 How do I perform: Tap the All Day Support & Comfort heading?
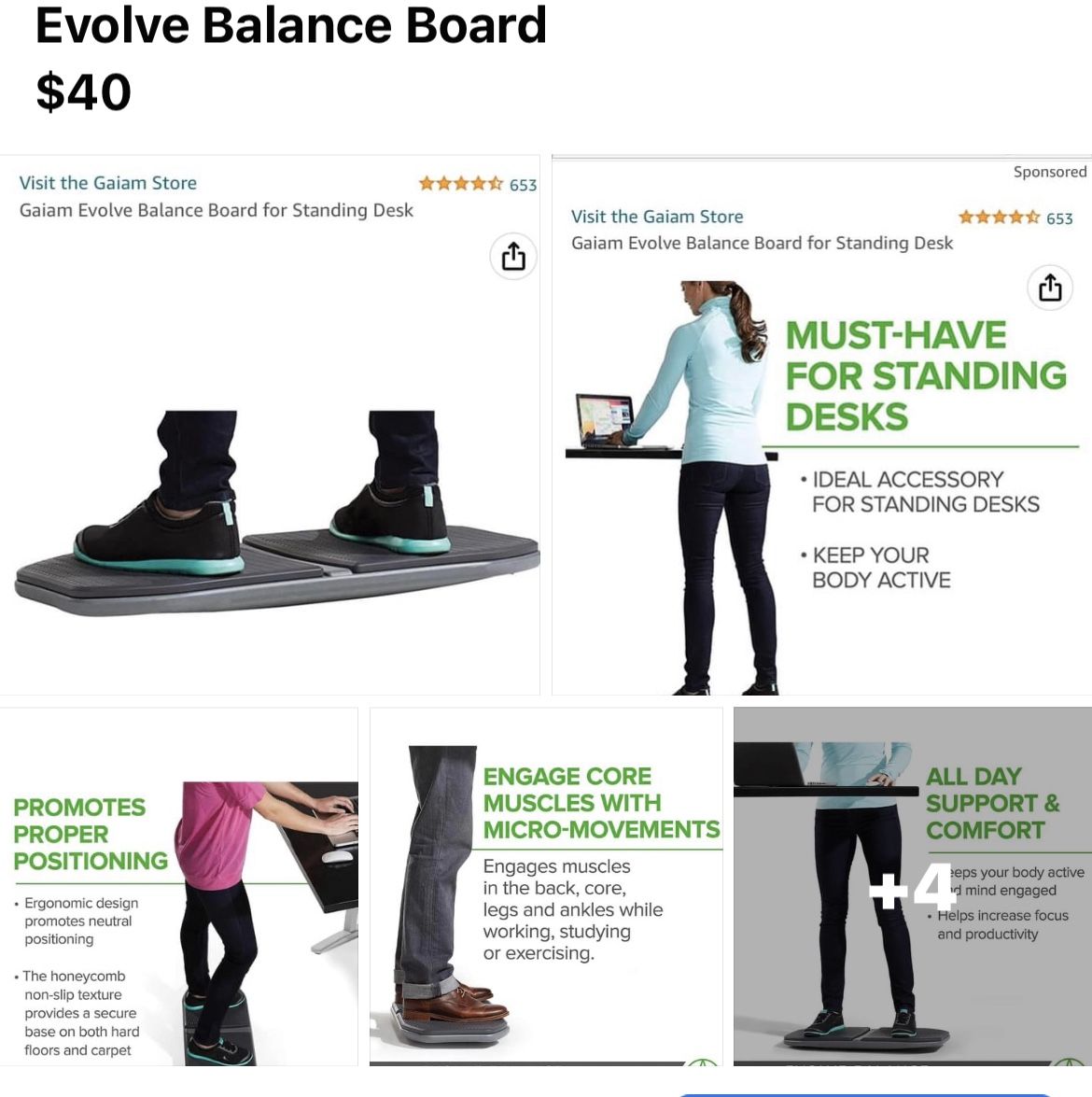coord(993,803)
